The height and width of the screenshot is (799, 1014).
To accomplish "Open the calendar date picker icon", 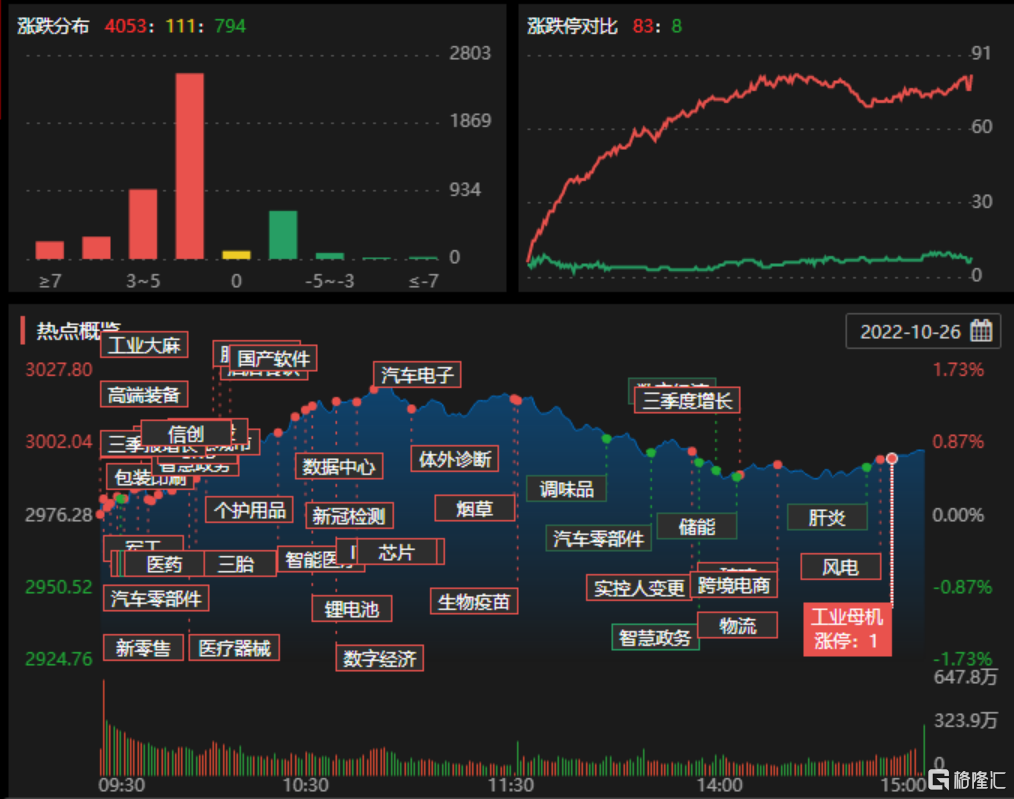I will (x=981, y=331).
